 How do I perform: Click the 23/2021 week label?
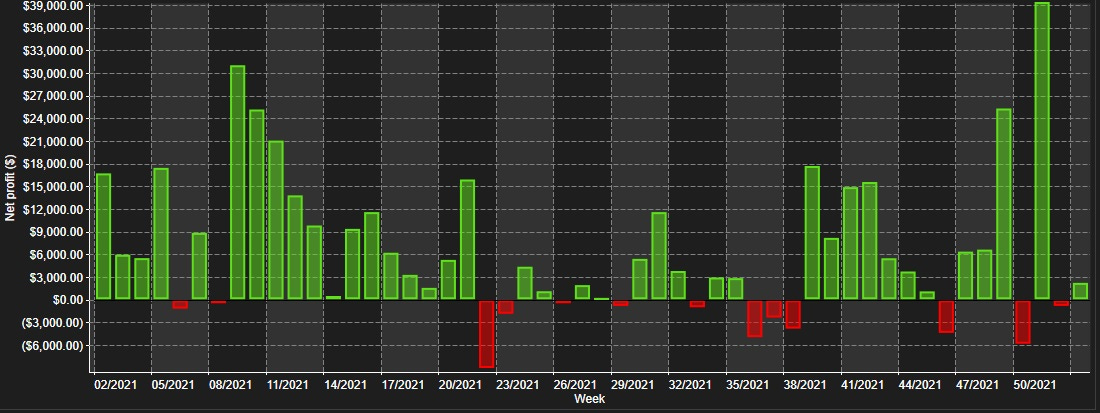(518, 385)
